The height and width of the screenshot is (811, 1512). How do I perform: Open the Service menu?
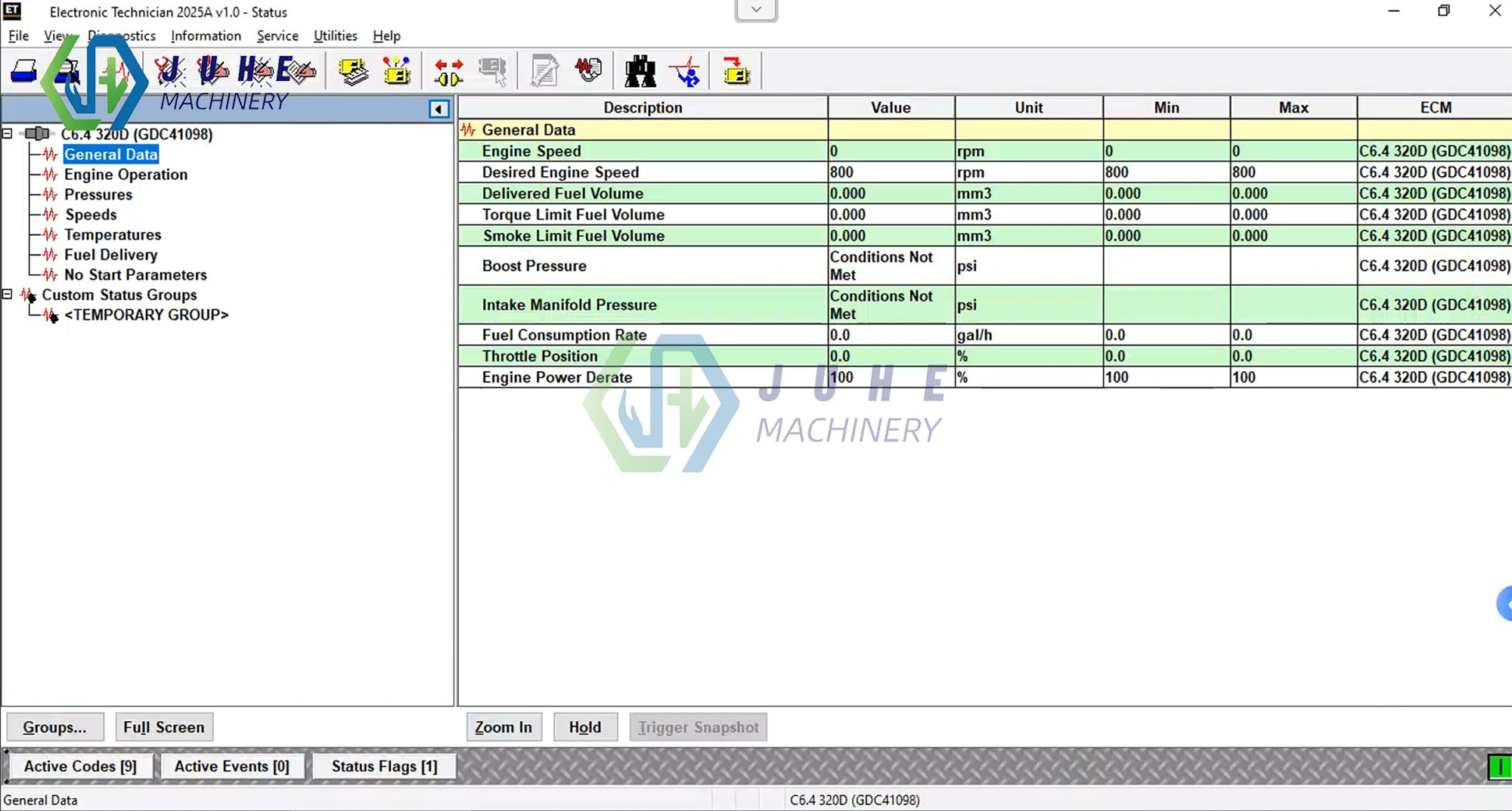[277, 36]
